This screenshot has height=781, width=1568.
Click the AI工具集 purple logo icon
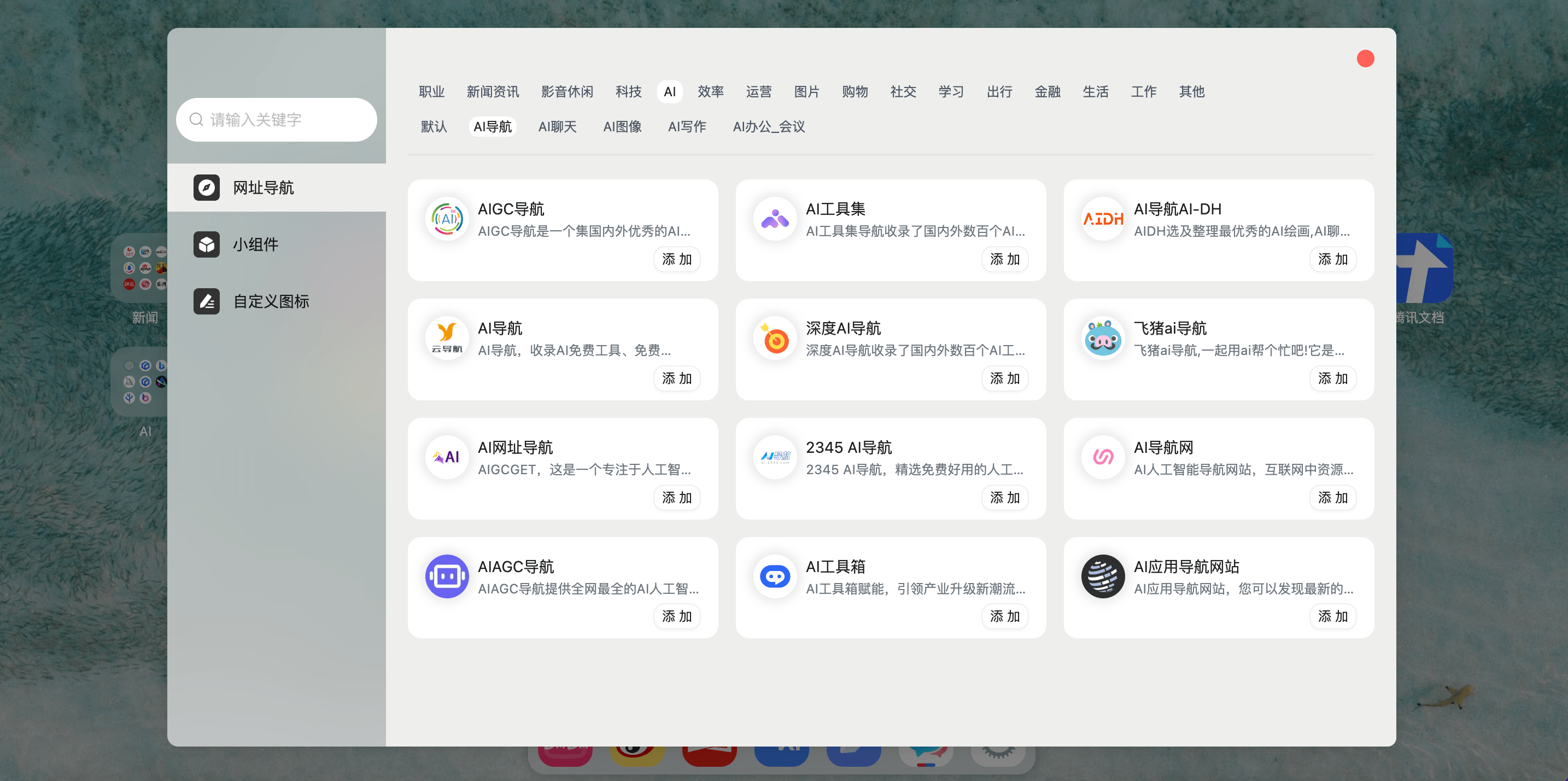775,219
